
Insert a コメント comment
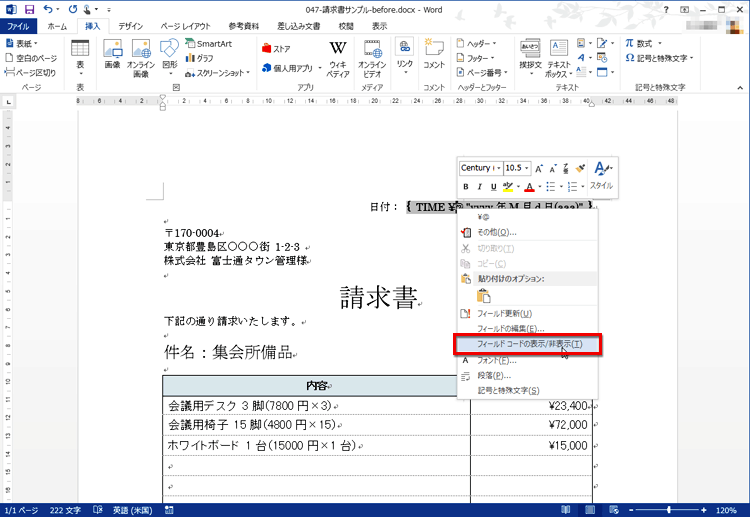pyautogui.click(x=434, y=54)
